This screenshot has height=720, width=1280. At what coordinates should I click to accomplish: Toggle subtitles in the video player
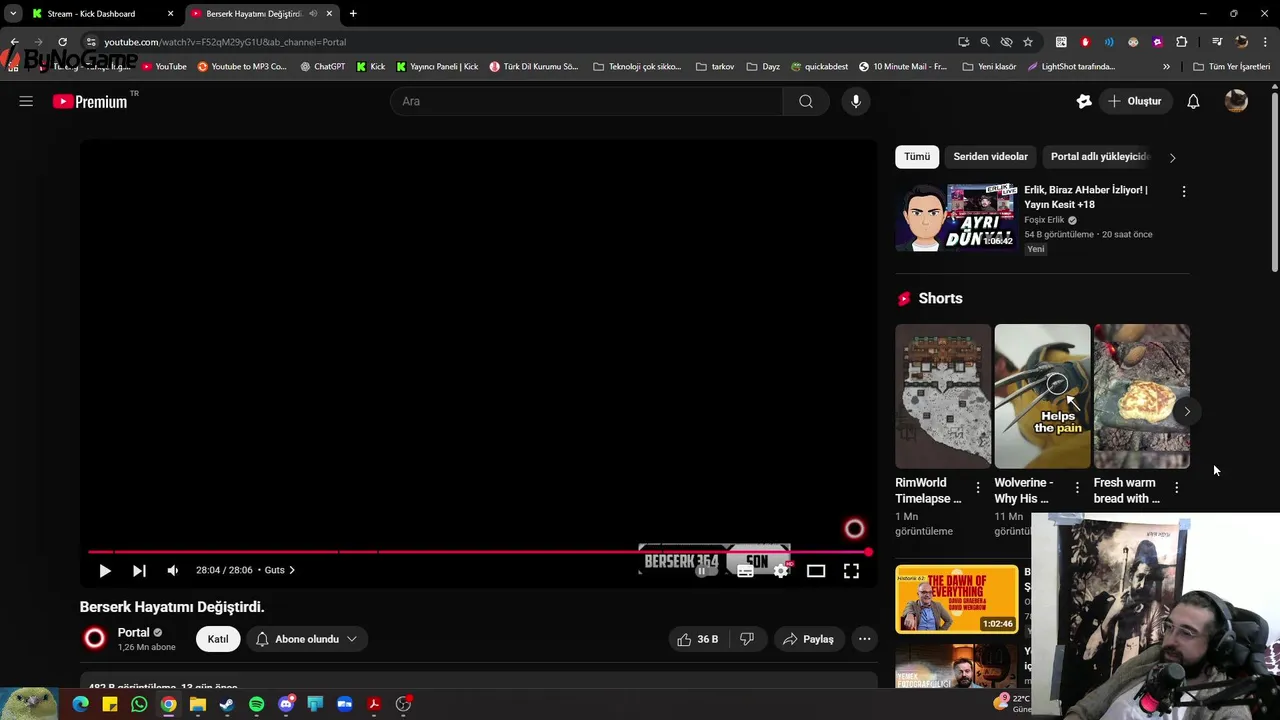pos(745,571)
